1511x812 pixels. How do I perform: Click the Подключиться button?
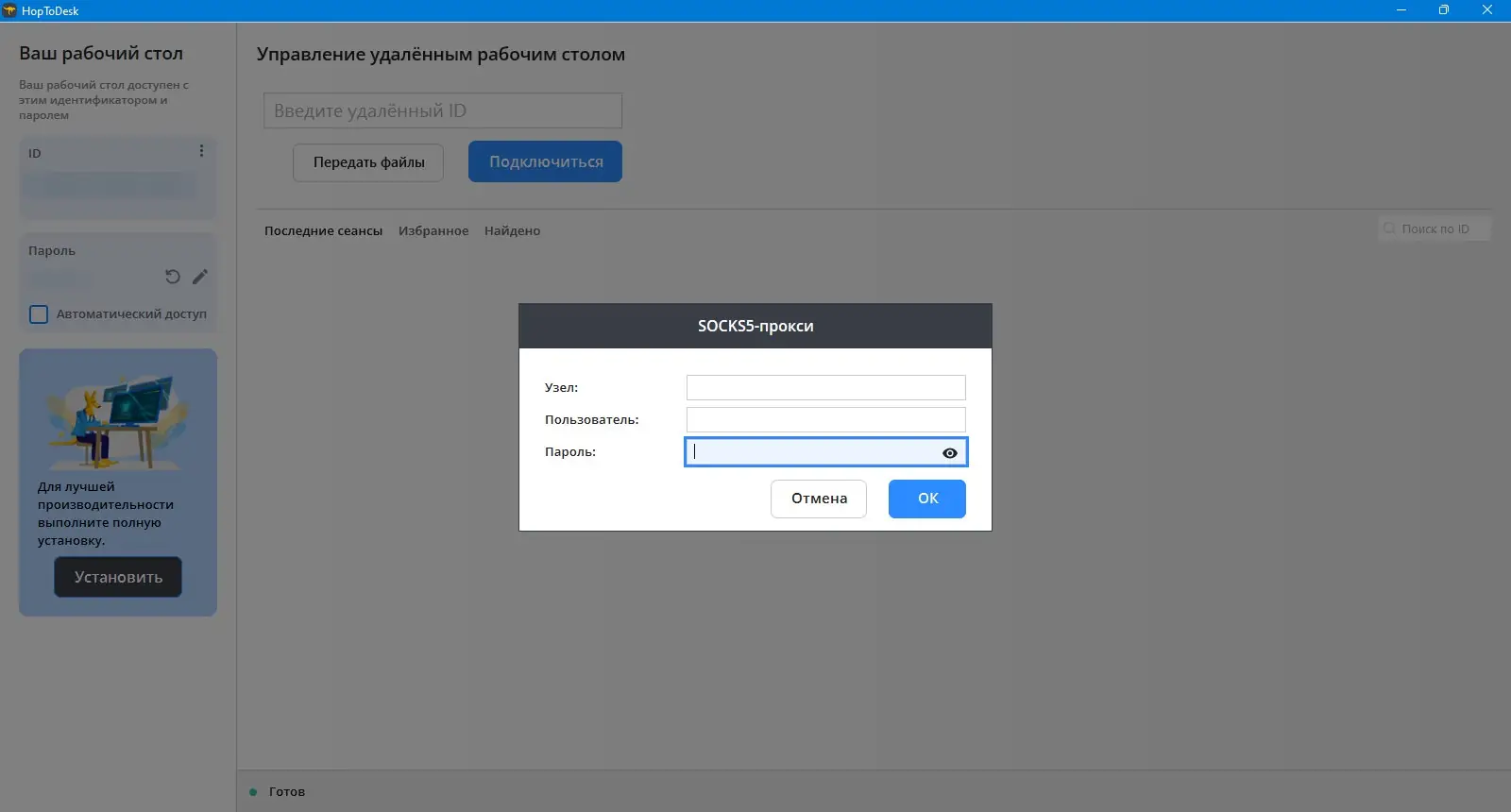[546, 161]
